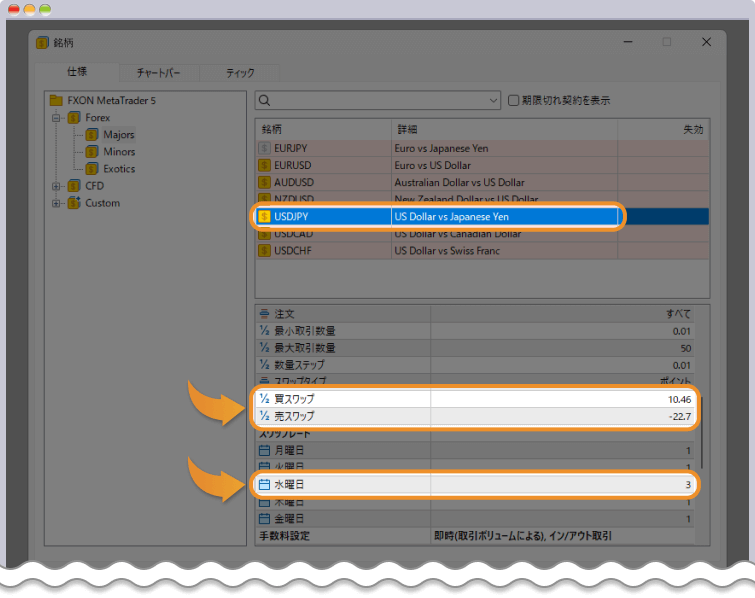
Task: Expand the CFD tree node
Action: coord(57,186)
